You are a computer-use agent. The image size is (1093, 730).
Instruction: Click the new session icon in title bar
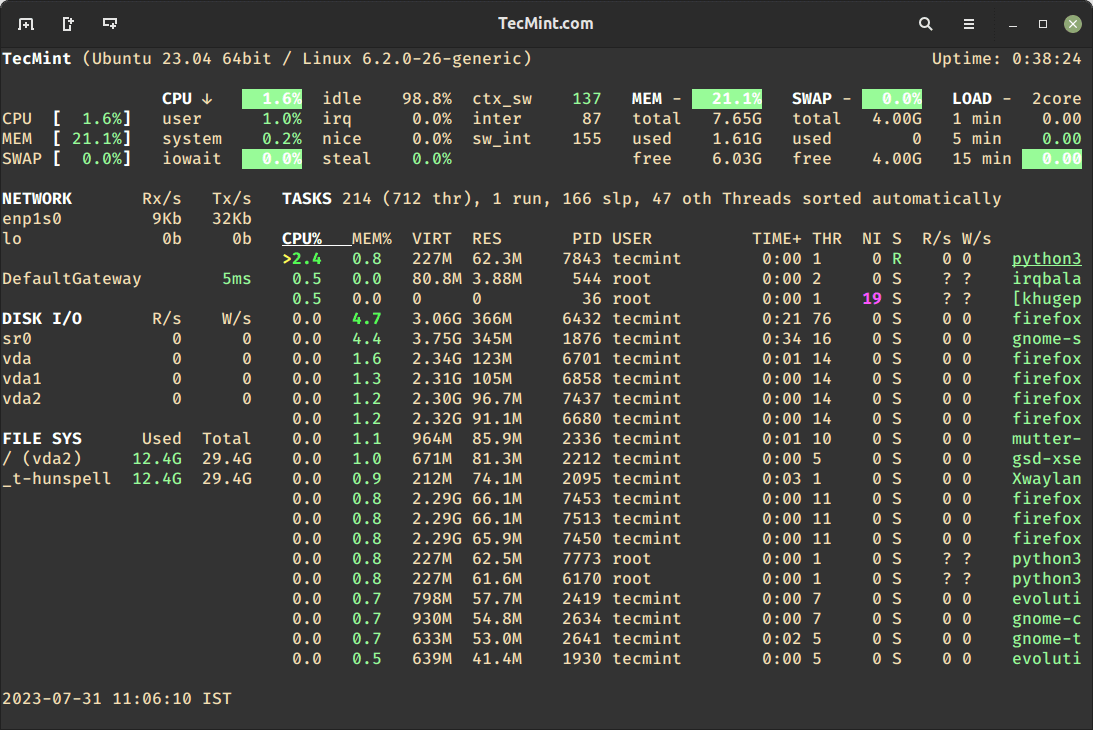26,24
